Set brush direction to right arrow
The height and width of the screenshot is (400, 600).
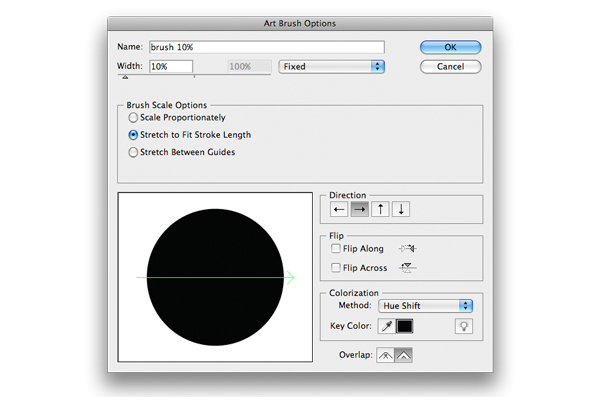click(x=360, y=209)
